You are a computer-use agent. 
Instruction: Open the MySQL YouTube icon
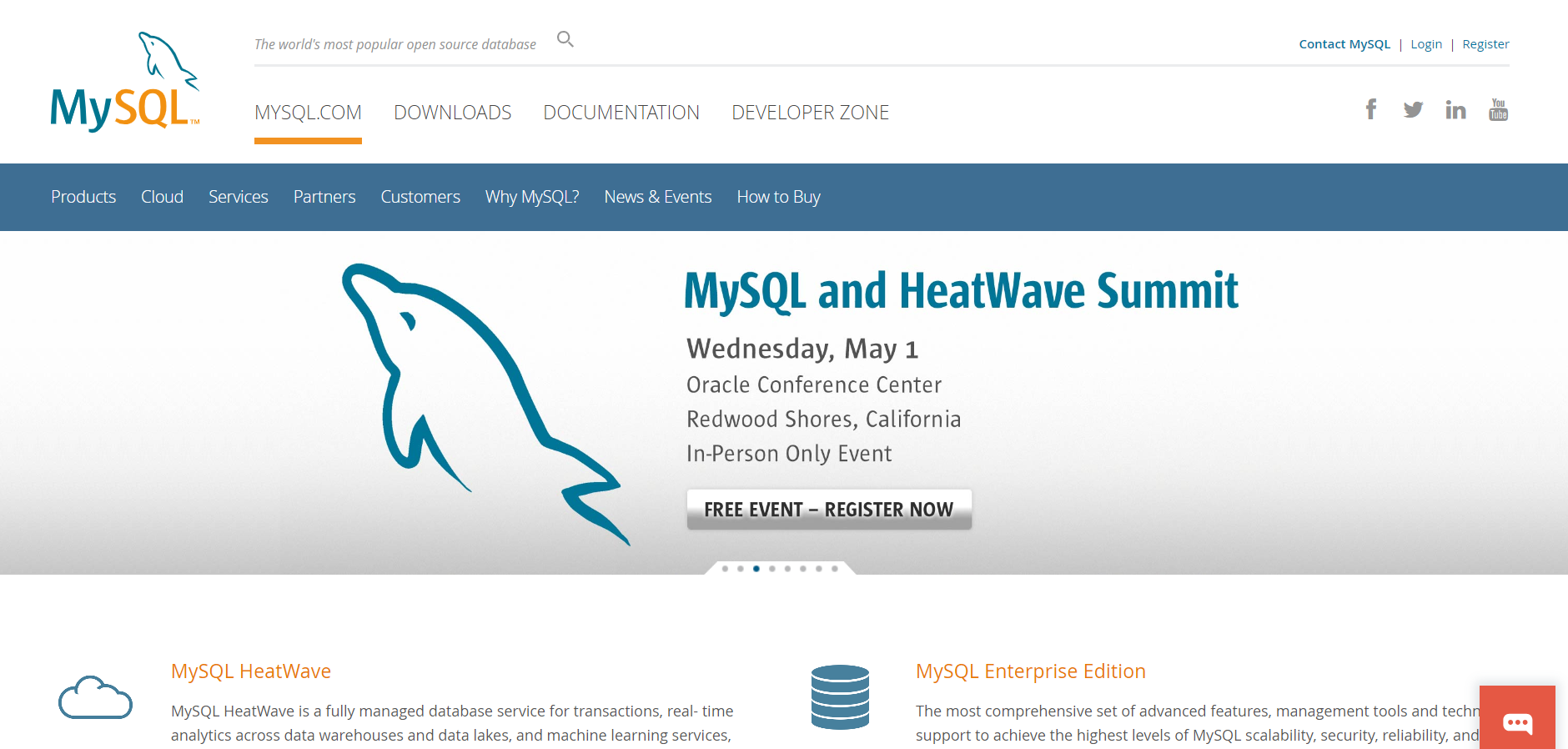coord(1498,109)
